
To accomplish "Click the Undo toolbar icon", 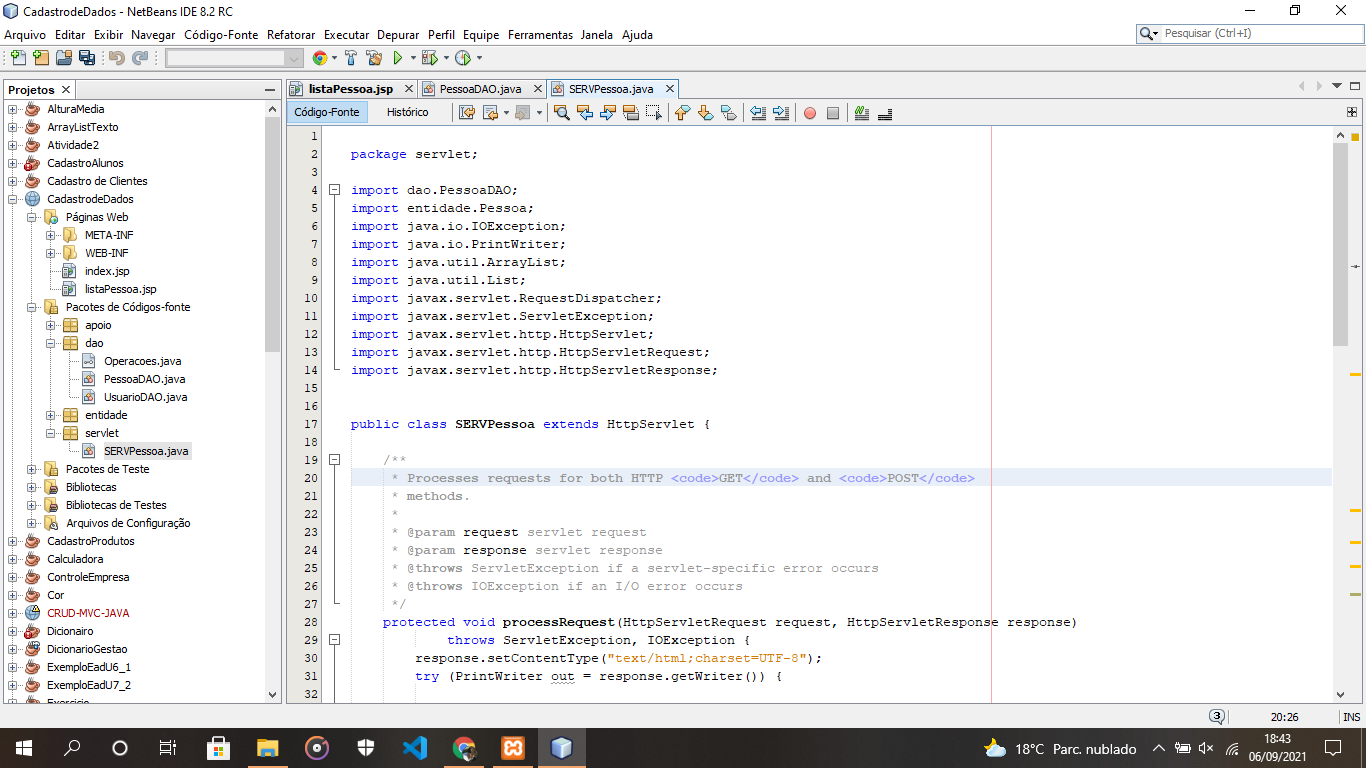I will [x=117, y=58].
